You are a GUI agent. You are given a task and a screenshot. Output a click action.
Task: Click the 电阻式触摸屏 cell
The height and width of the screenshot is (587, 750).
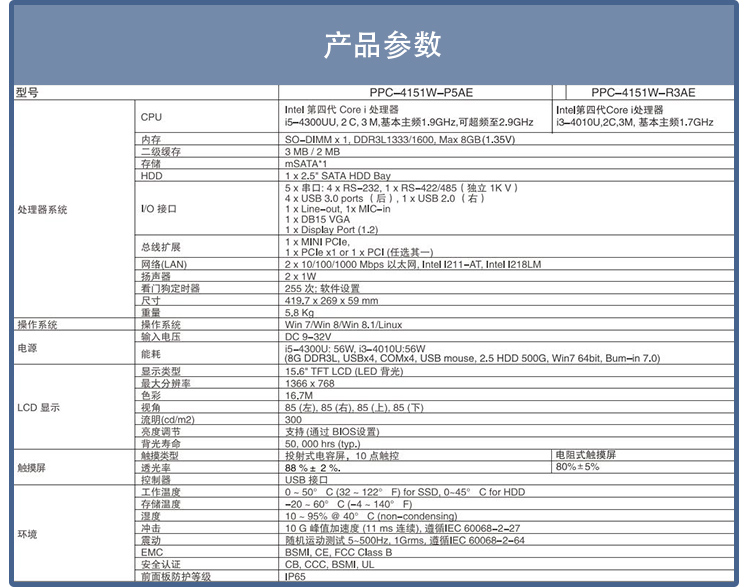tap(591, 455)
